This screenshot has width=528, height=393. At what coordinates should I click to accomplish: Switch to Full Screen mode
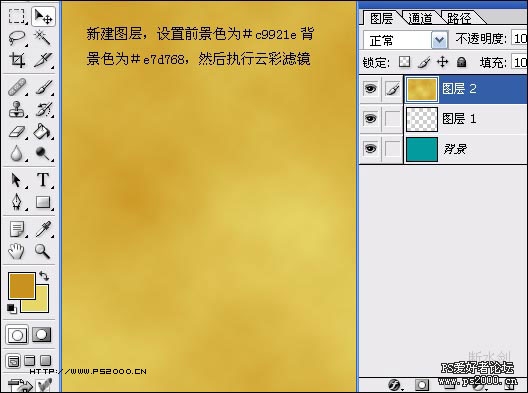click(x=45, y=361)
